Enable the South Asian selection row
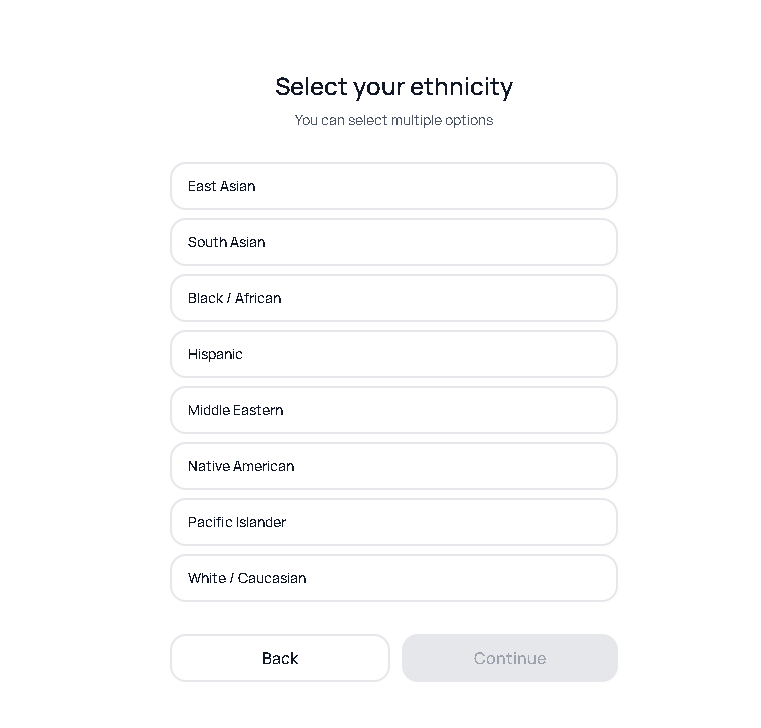The height and width of the screenshot is (728, 761). tap(393, 242)
